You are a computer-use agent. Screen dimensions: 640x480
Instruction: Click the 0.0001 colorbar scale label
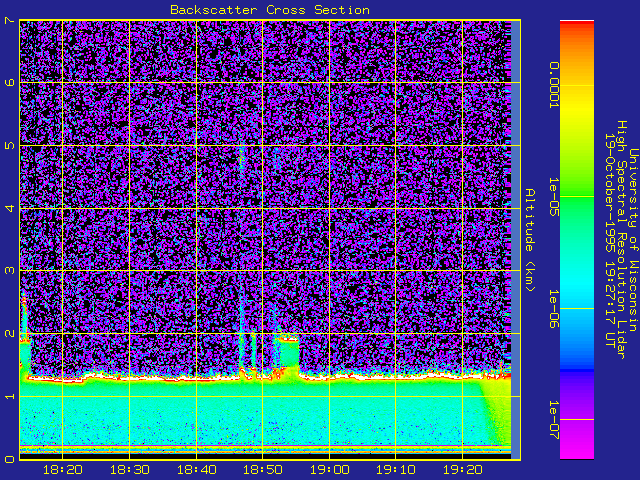[553, 85]
